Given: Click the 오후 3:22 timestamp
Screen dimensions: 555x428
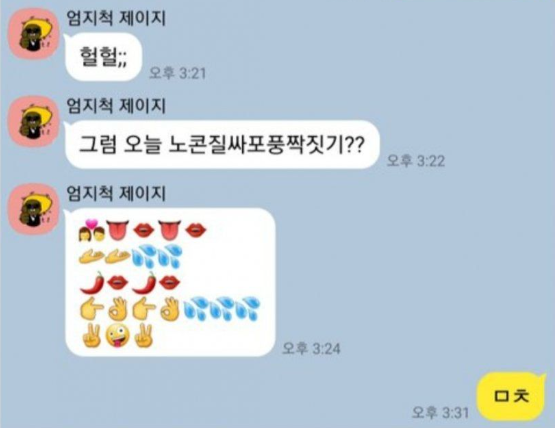Looking at the screenshot, I should 416,161.
